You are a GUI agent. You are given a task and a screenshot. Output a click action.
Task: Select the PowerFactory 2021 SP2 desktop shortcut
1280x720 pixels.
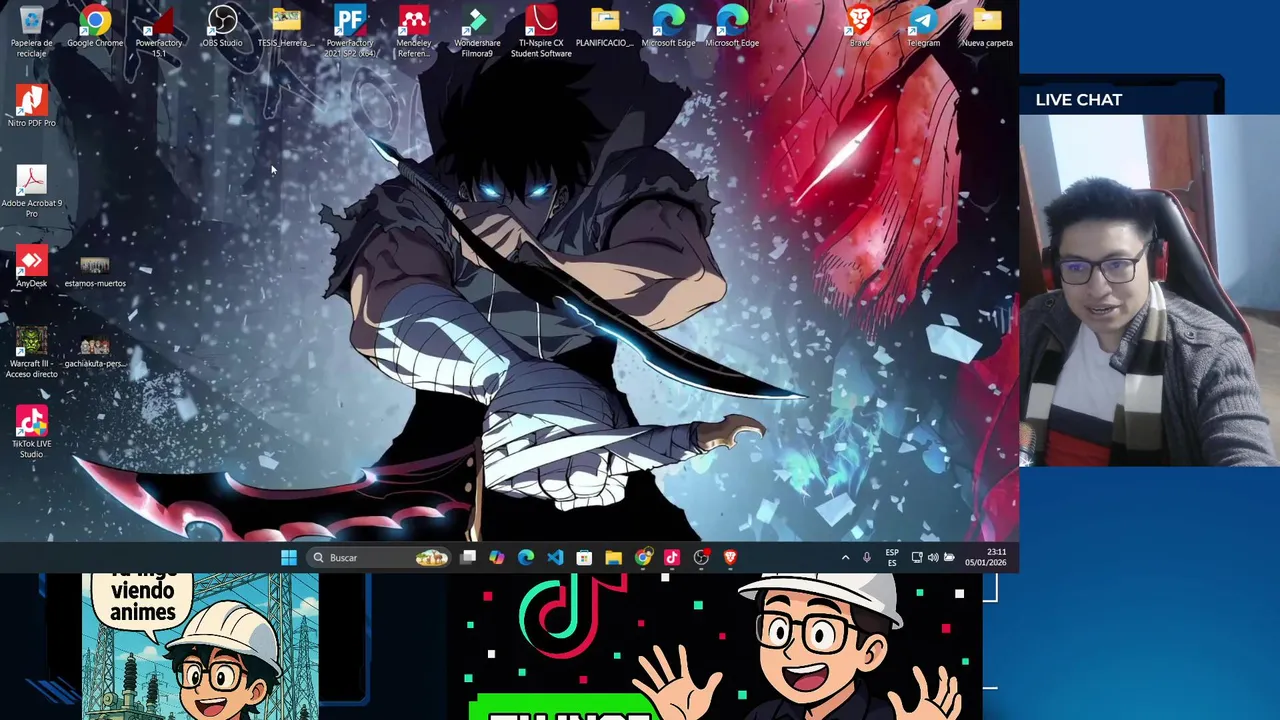[350, 30]
